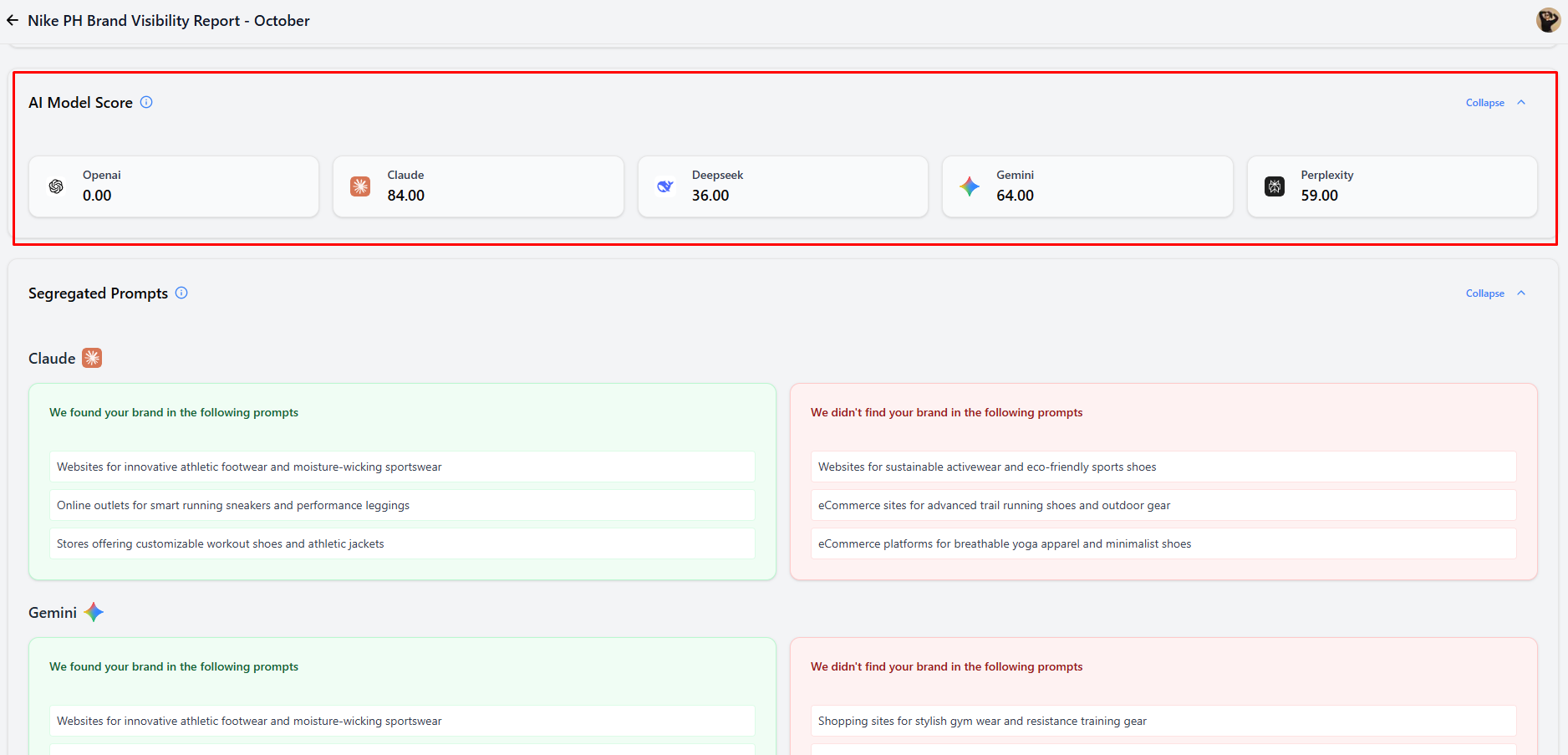Image resolution: width=1568 pixels, height=755 pixels.
Task: Collapse the Segregated Prompts section
Action: pos(1484,293)
